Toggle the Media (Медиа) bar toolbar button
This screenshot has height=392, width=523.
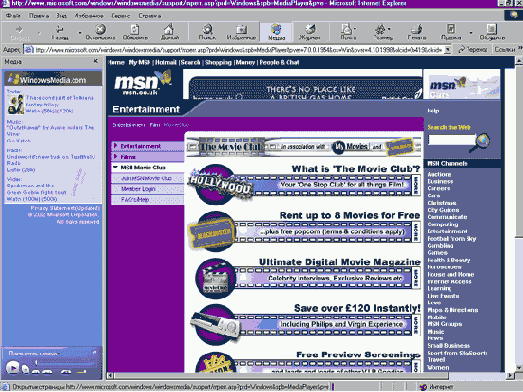tap(277, 32)
